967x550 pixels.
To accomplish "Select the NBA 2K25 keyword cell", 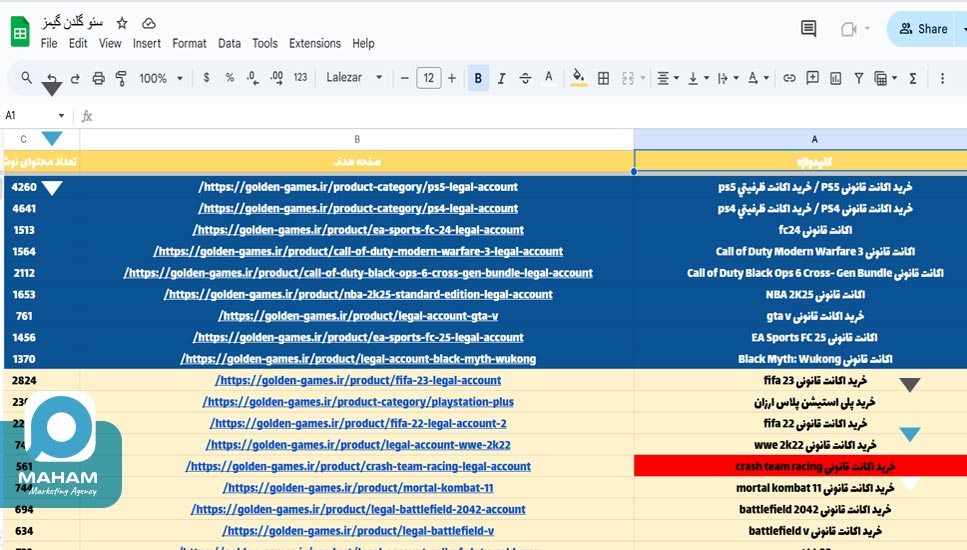I will click(800, 294).
